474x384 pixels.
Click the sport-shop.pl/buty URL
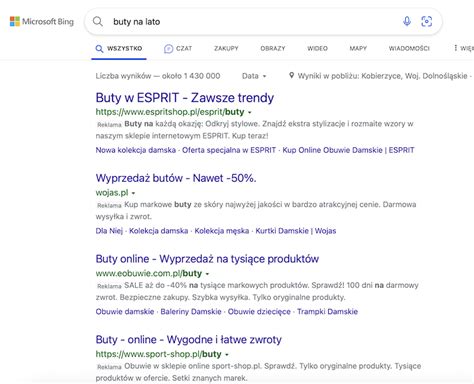[x=158, y=354]
